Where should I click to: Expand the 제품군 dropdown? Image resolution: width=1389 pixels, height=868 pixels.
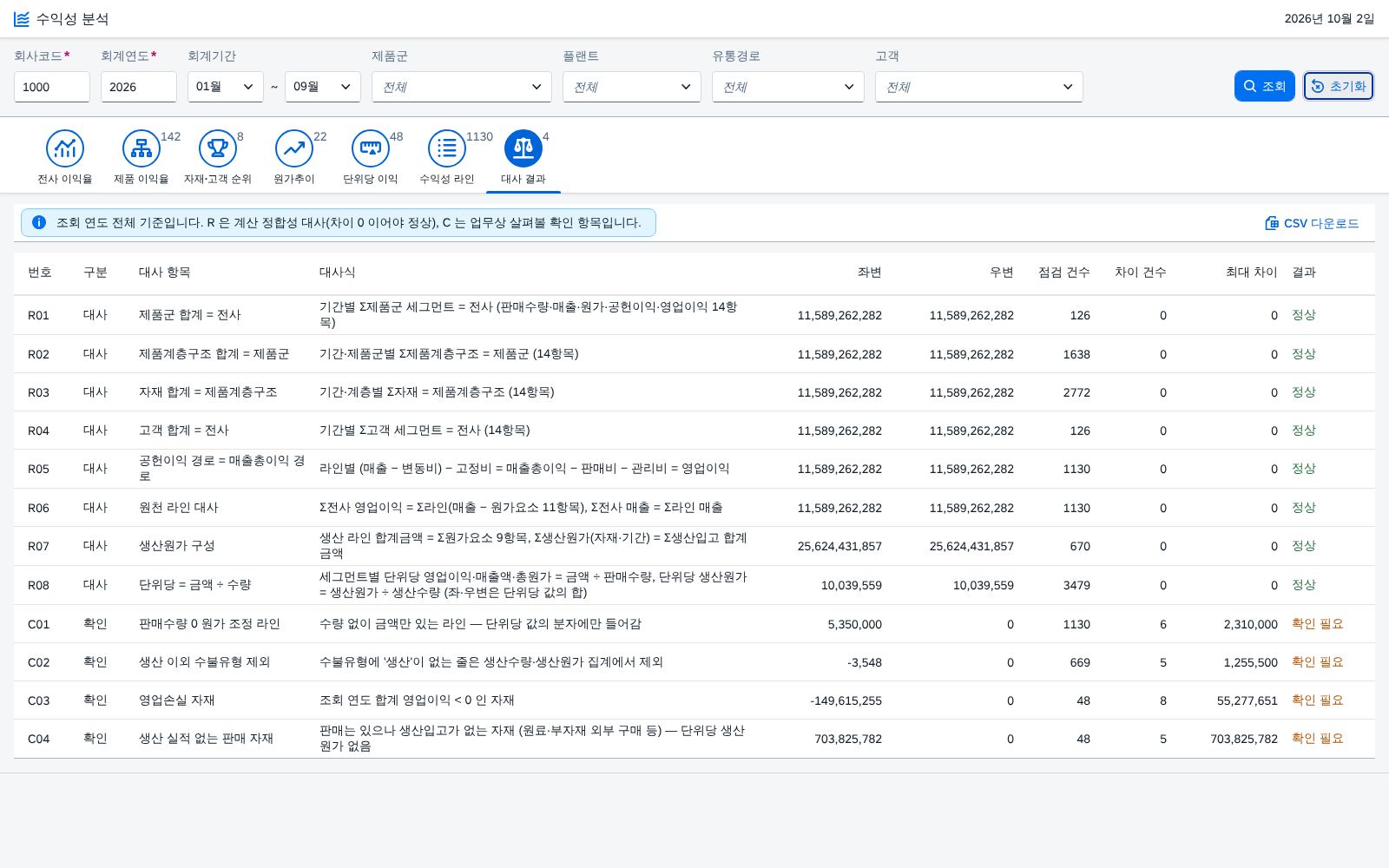tap(462, 87)
